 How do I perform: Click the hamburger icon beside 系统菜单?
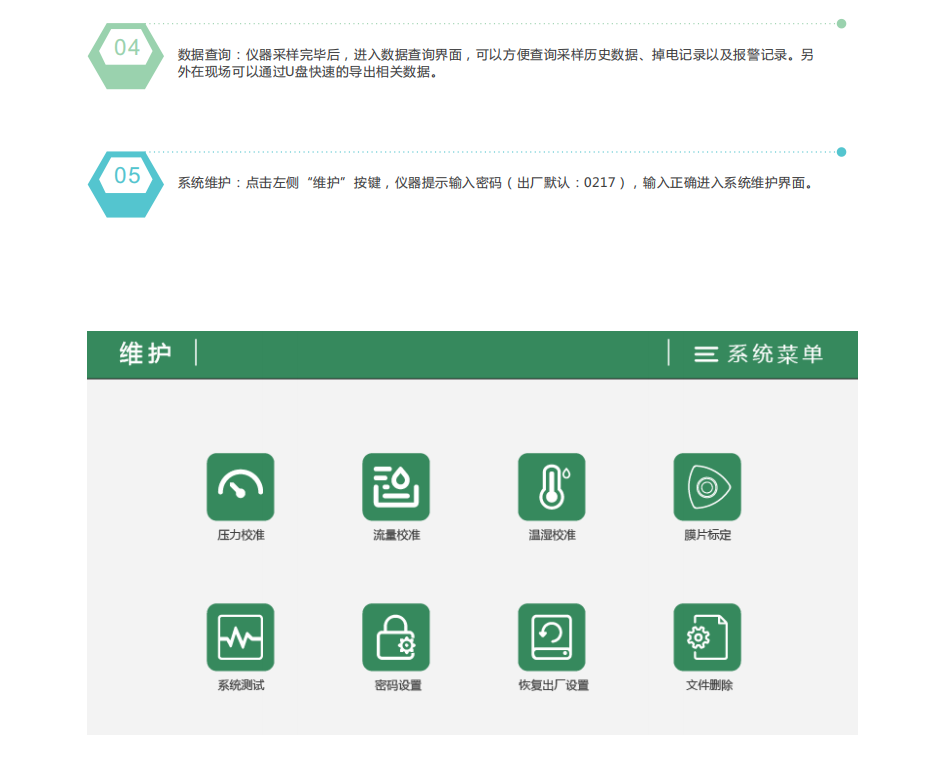706,354
